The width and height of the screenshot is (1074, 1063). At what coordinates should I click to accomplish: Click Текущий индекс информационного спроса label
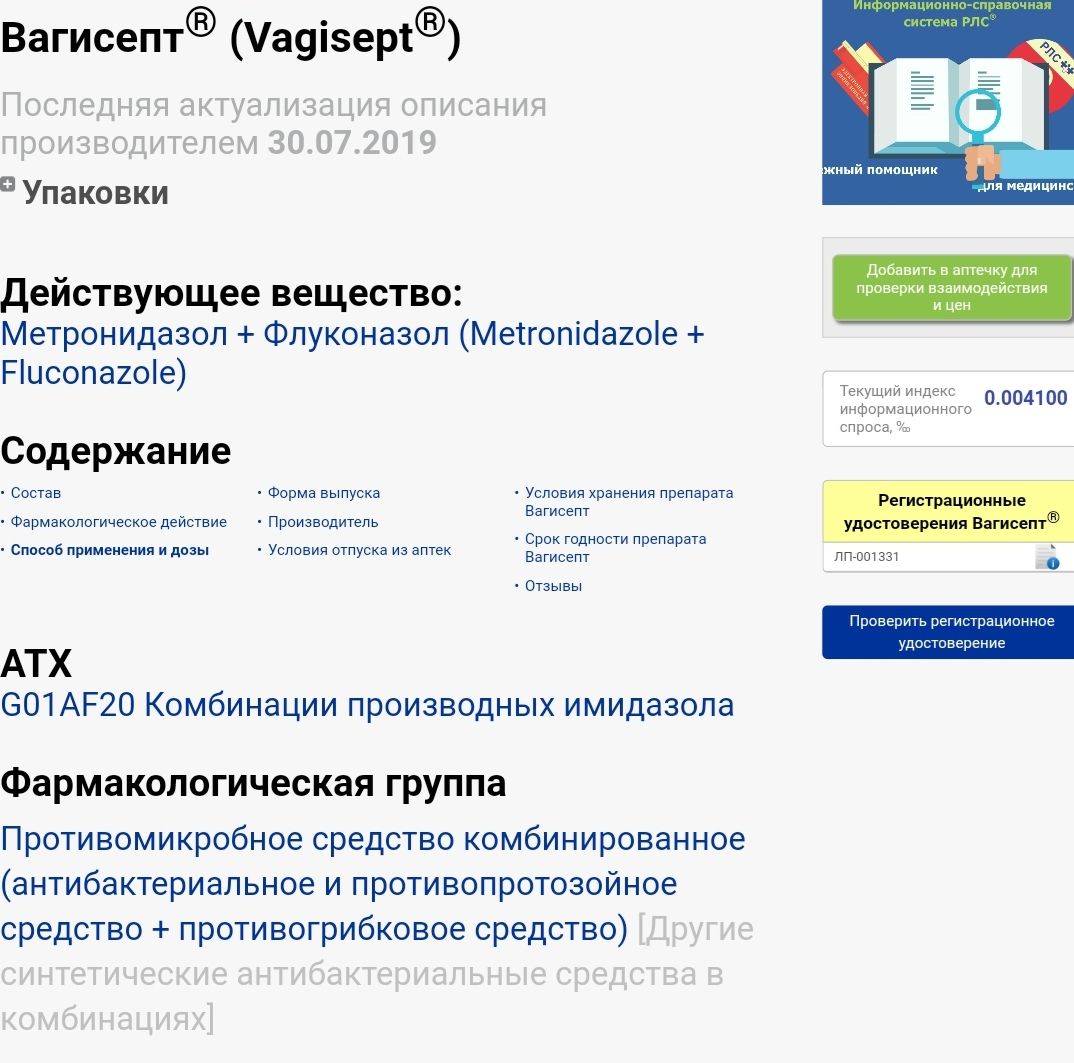click(905, 409)
